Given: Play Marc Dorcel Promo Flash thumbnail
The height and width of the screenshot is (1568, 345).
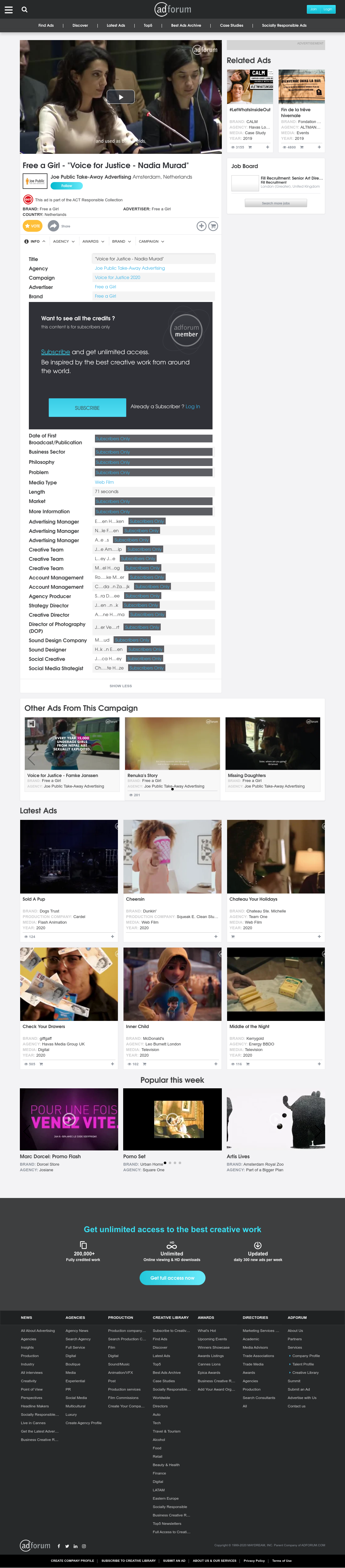Looking at the screenshot, I should click(69, 1119).
